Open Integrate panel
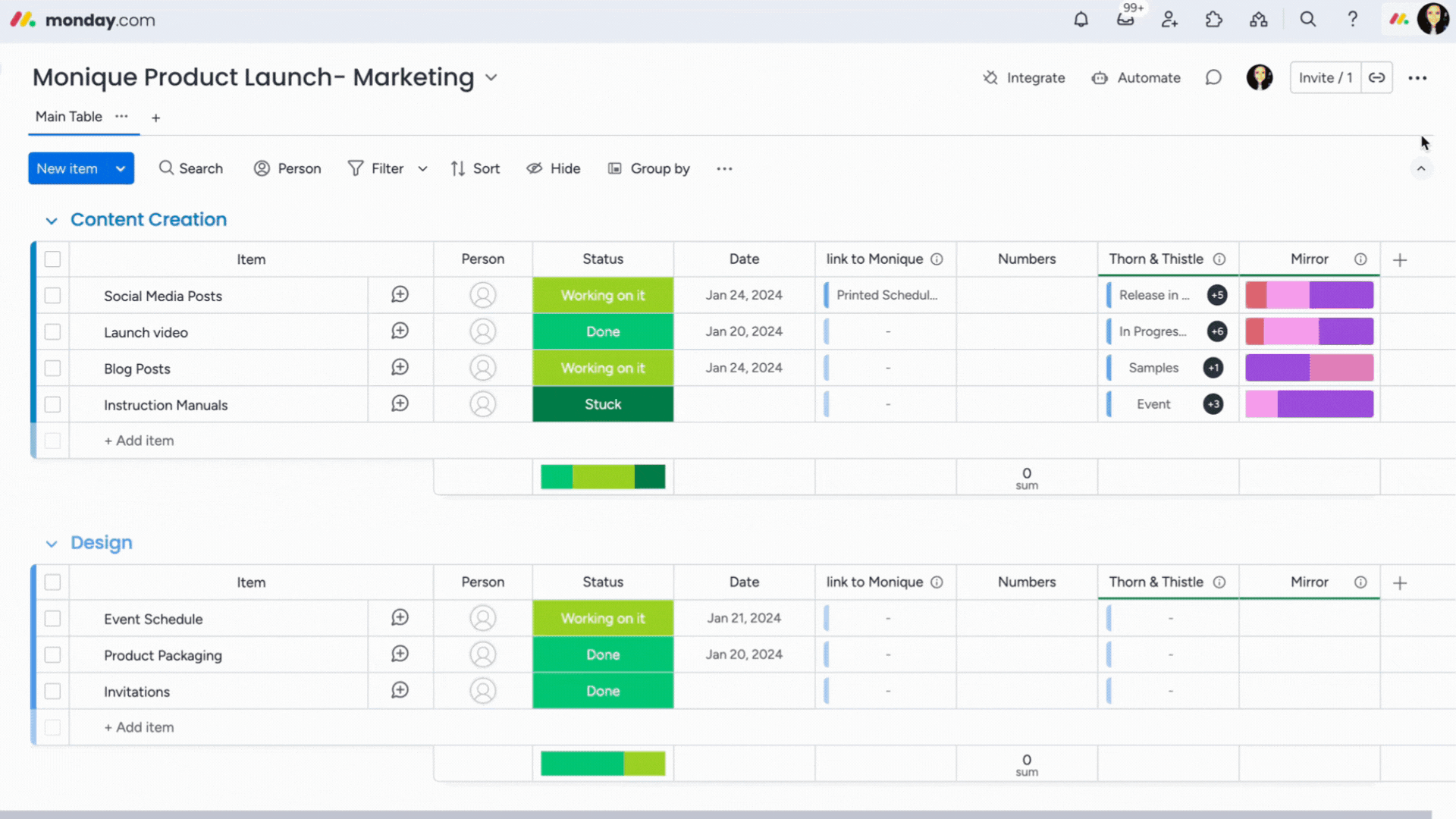Viewport: 1456px width, 819px height. point(1024,77)
